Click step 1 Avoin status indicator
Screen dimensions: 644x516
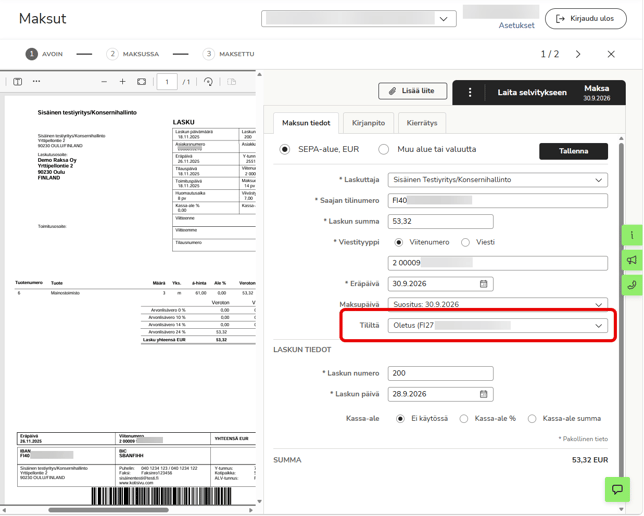(x=44, y=54)
